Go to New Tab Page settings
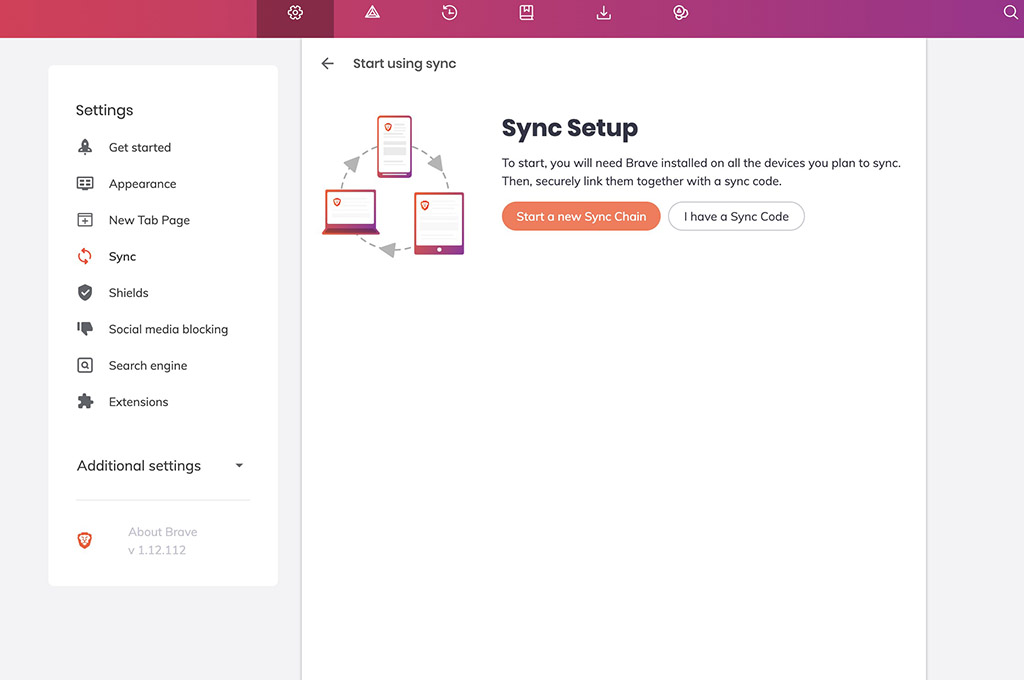Screen dimensions: 1024x680 click(x=149, y=221)
